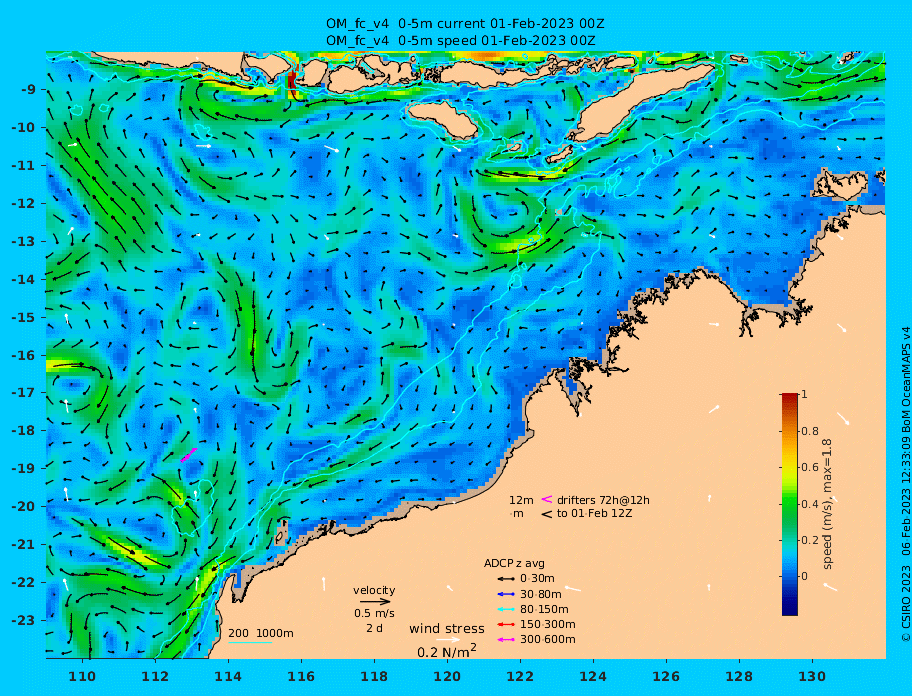This screenshot has width=912, height=696.
Task: Click the magenta drifters legend symbol
Action: click(x=546, y=499)
